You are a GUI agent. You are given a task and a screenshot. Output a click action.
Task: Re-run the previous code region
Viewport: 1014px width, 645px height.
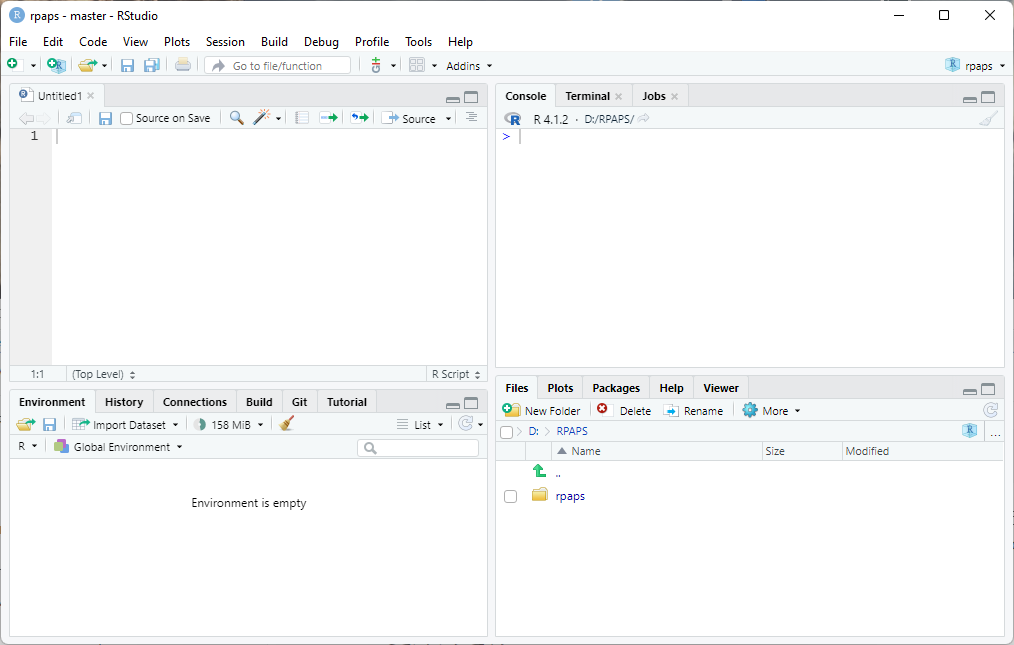(x=360, y=118)
